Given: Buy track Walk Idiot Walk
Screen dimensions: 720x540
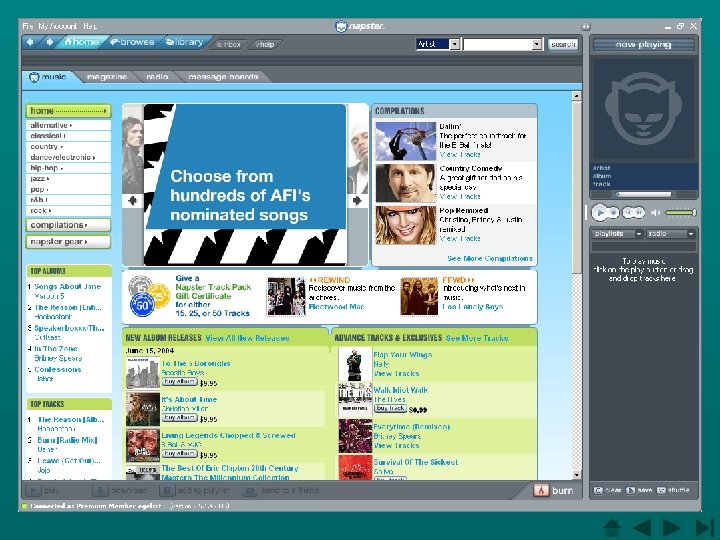Looking at the screenshot, I should [x=390, y=408].
